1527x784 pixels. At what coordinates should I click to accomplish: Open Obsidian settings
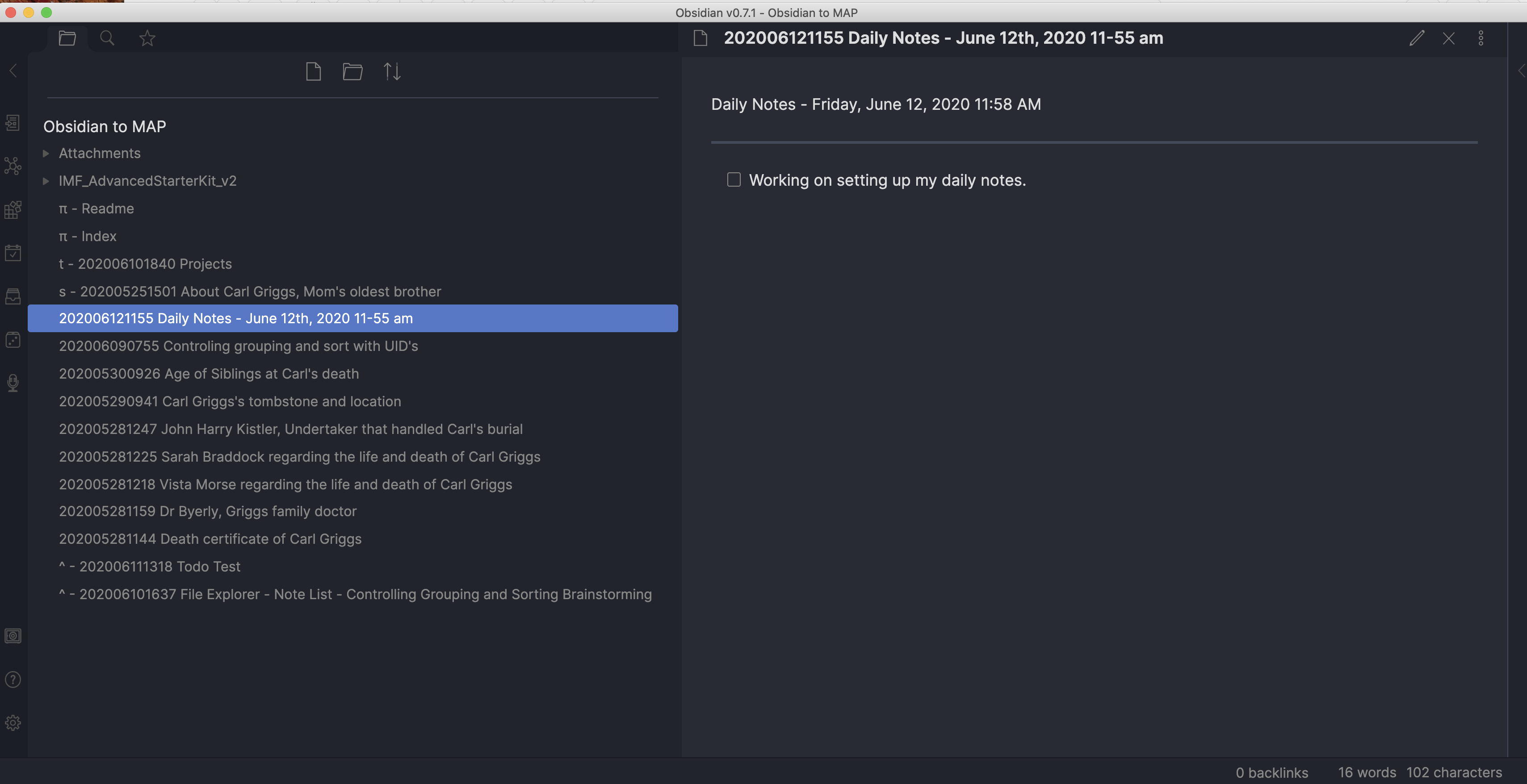tap(13, 722)
